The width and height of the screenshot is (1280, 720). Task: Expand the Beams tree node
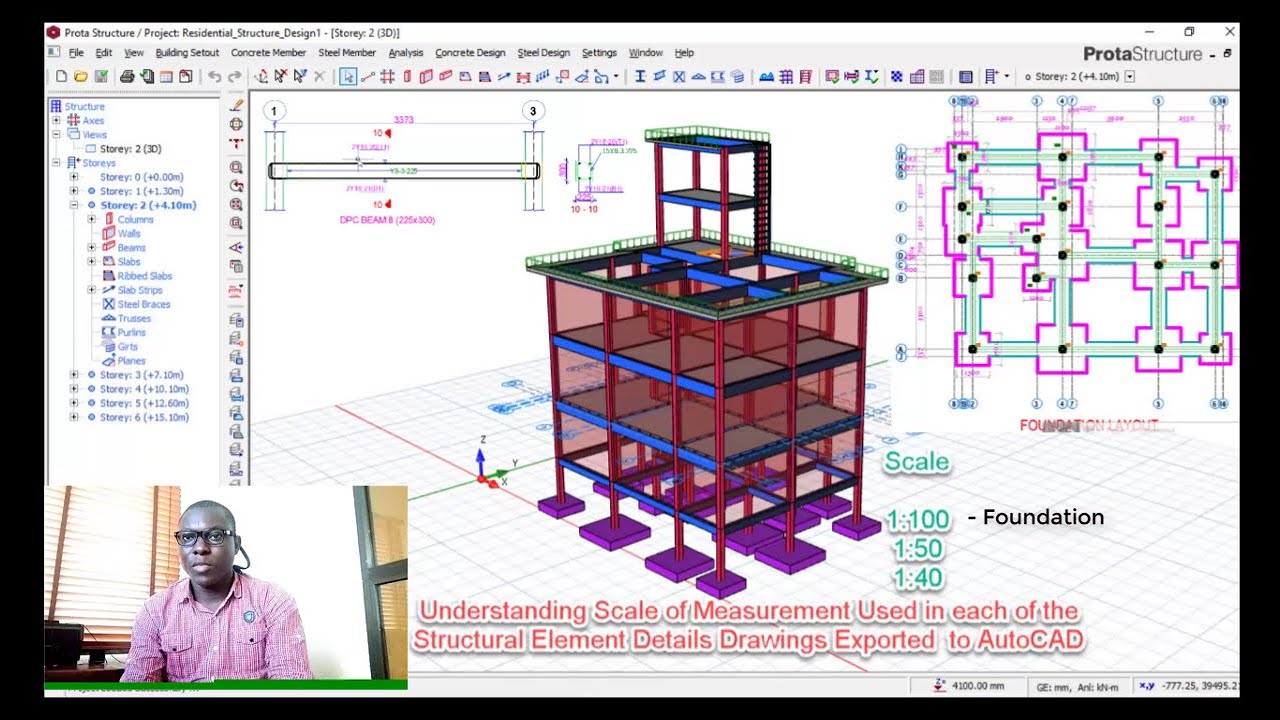tap(92, 247)
